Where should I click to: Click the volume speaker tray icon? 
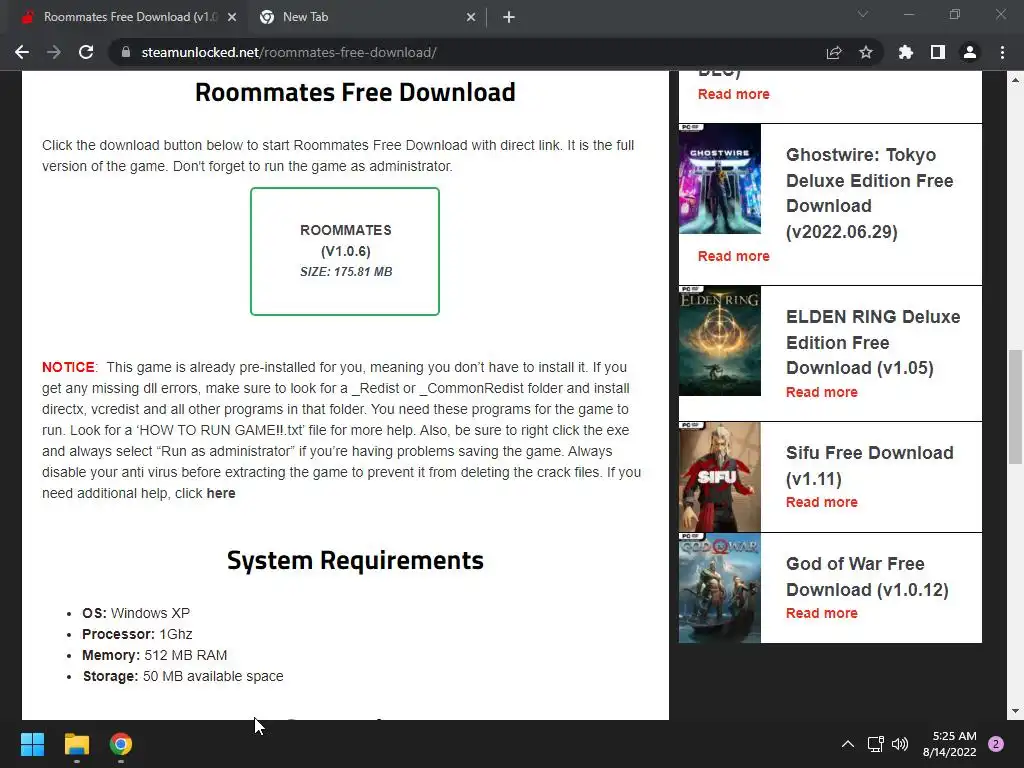pyautogui.click(x=900, y=744)
